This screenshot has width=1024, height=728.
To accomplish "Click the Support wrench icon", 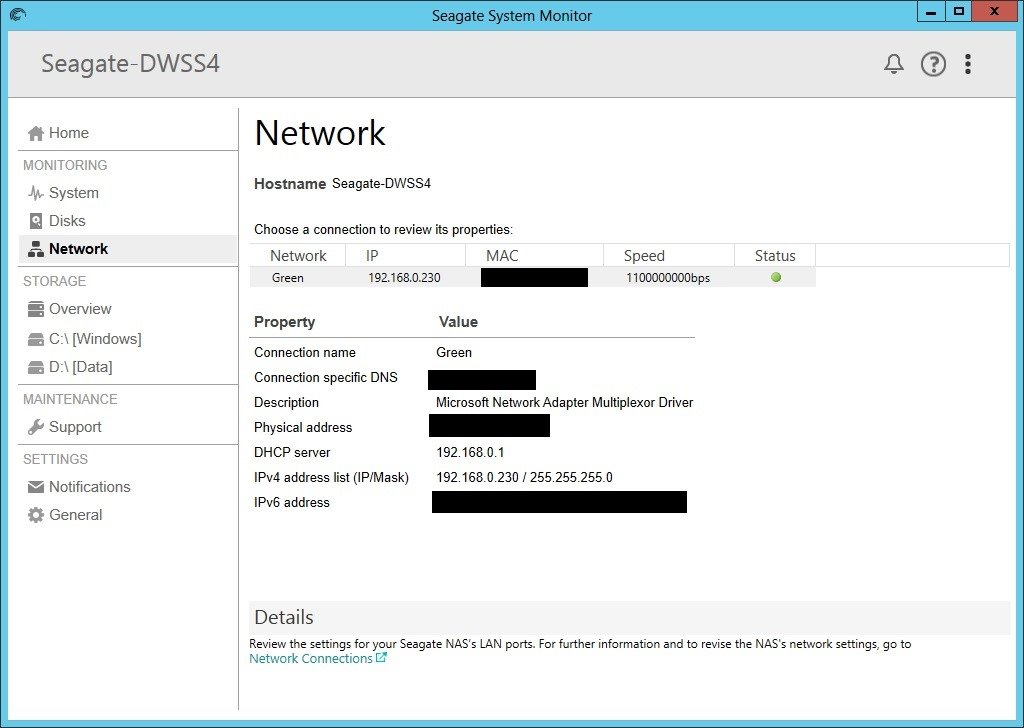I will click(36, 427).
